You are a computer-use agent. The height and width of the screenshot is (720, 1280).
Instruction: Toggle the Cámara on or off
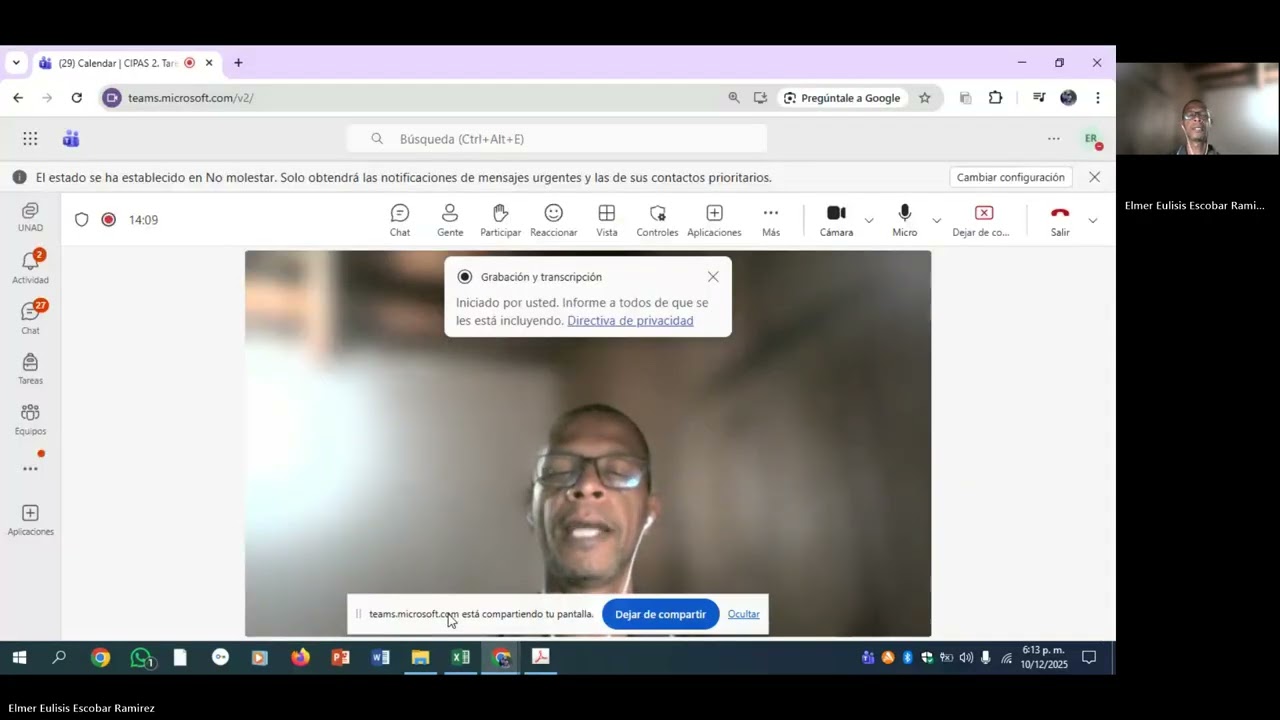(836, 220)
